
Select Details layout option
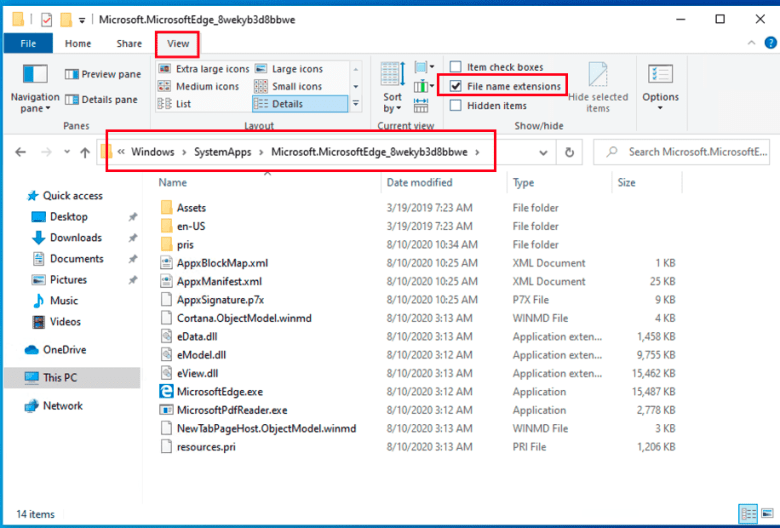coord(300,104)
